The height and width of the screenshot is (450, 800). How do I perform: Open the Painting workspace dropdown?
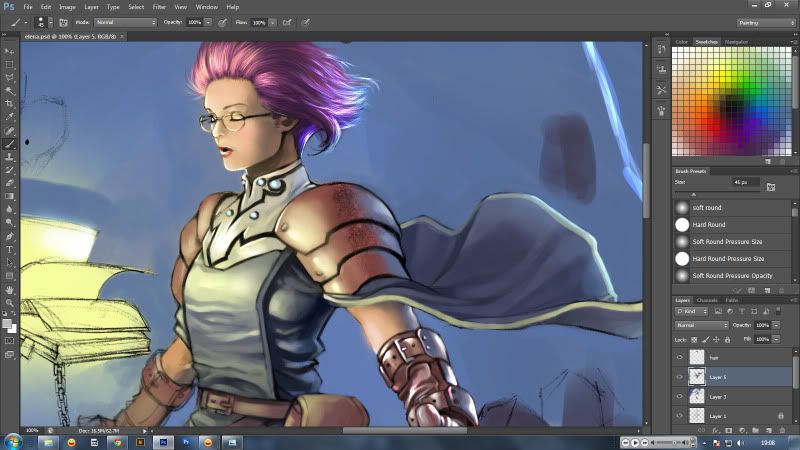click(765, 21)
